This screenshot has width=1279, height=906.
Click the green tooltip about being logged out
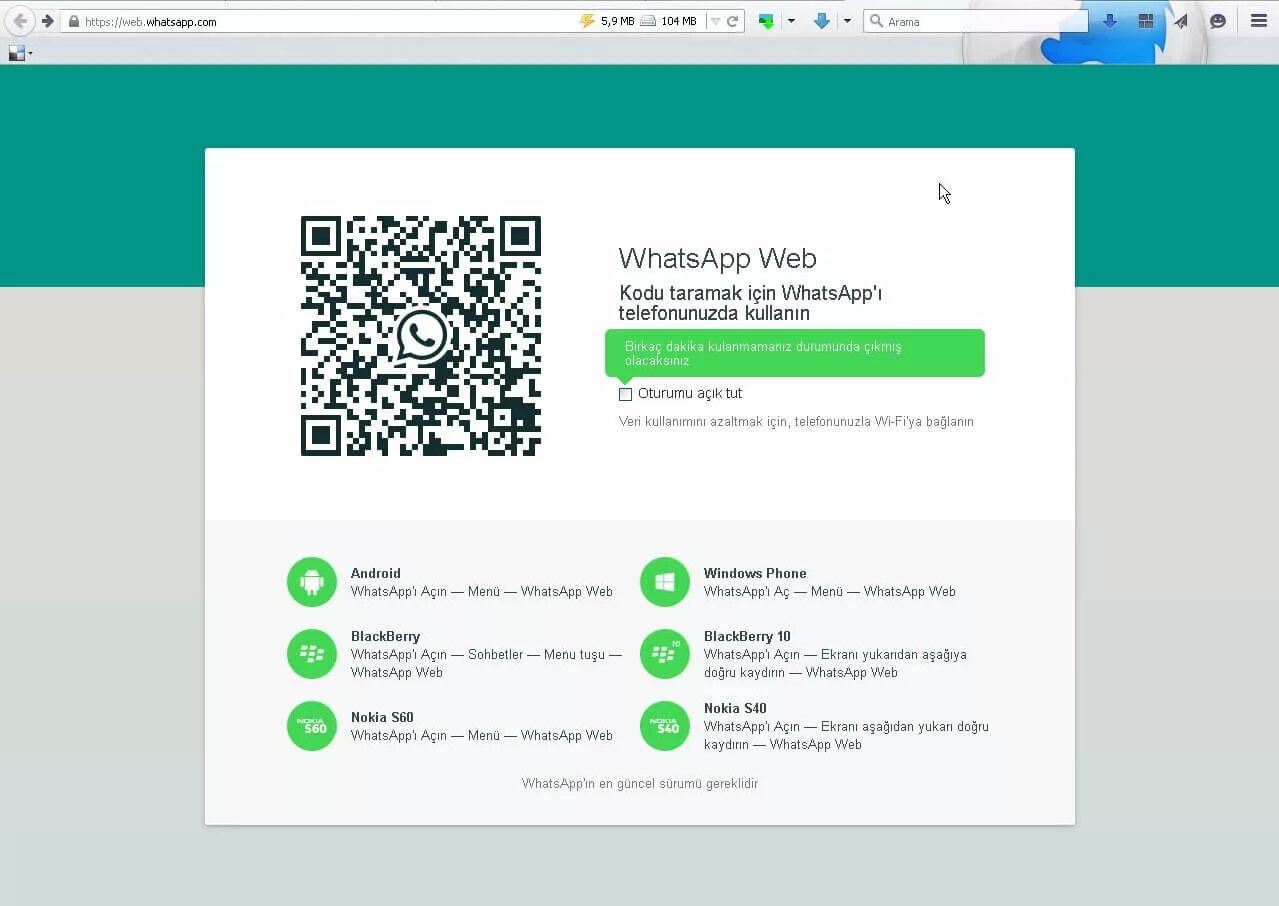795,353
